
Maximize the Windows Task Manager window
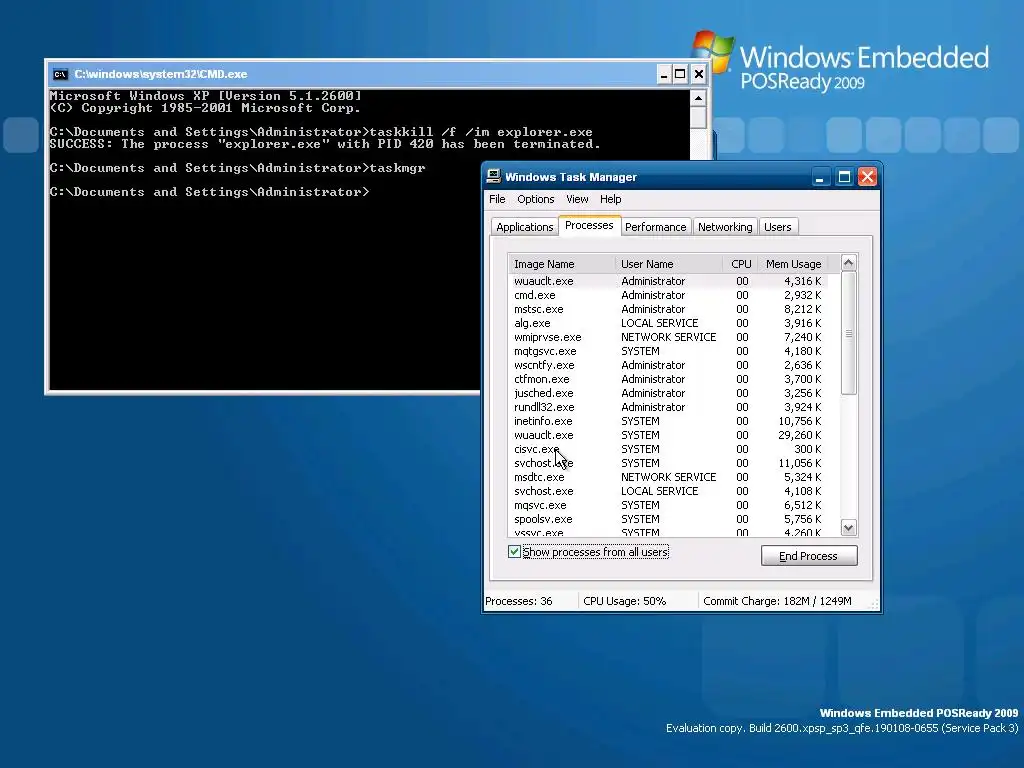[x=844, y=177]
